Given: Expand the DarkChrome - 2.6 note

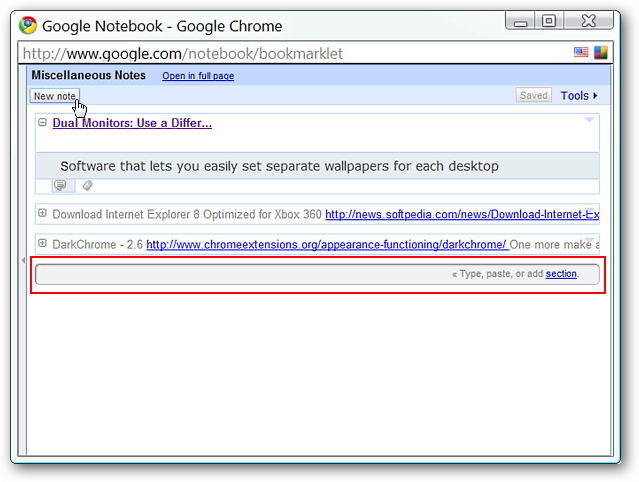Looking at the screenshot, I should pyautogui.click(x=42, y=243).
